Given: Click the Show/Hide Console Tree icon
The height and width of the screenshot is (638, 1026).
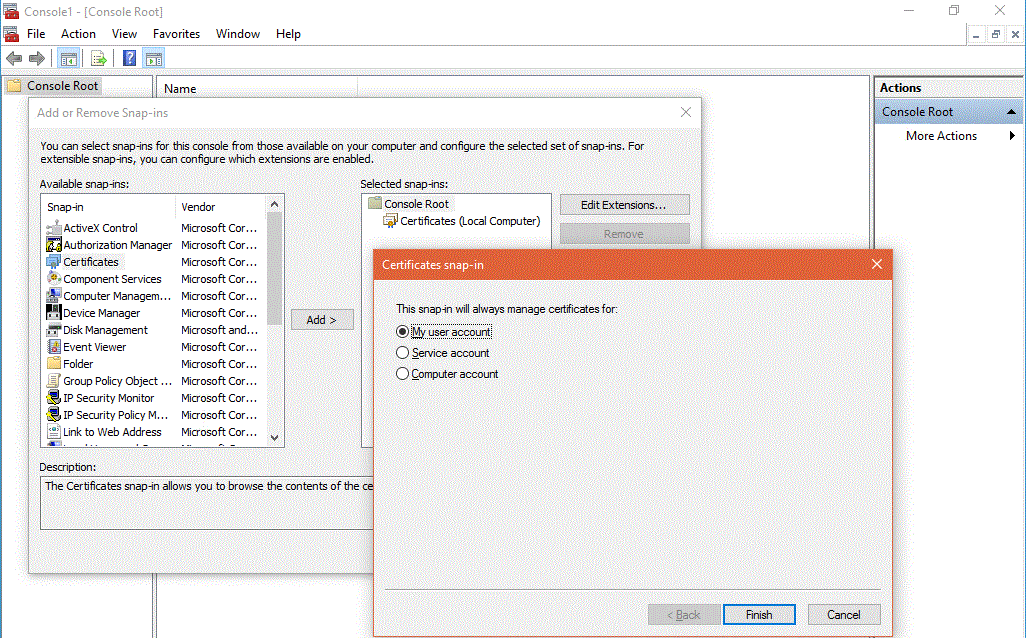Looking at the screenshot, I should coord(69,58).
